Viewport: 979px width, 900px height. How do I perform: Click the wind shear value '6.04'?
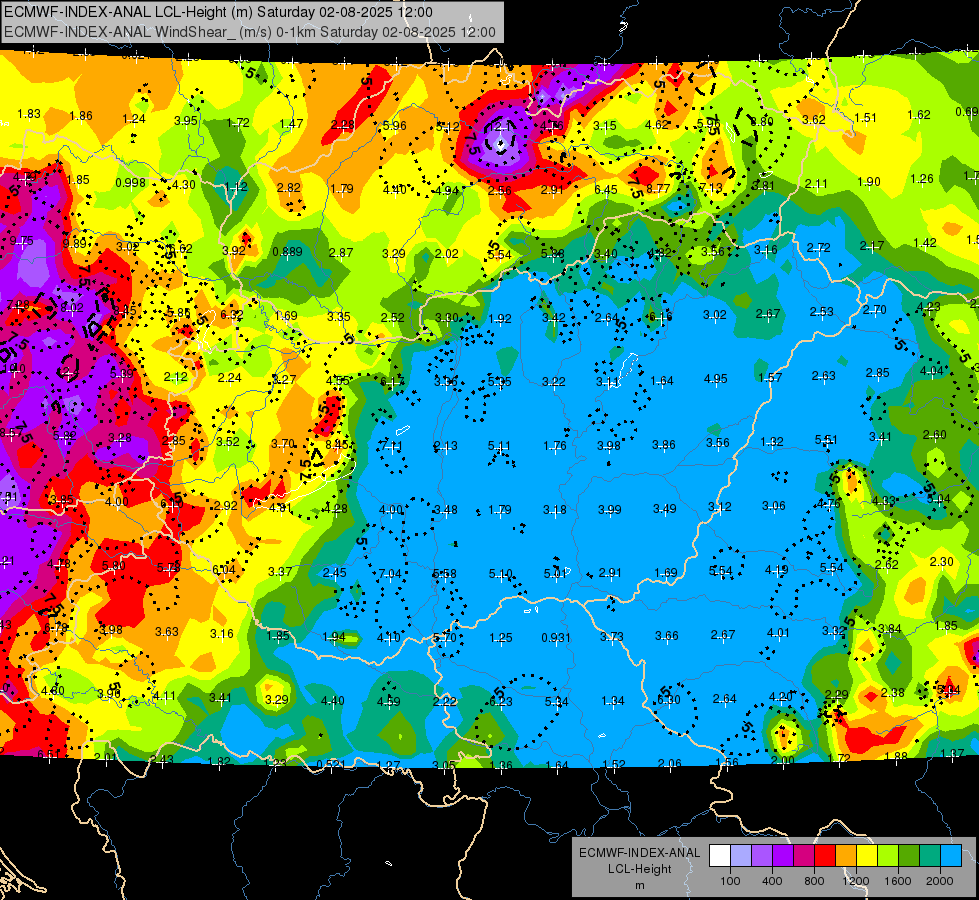(224, 570)
